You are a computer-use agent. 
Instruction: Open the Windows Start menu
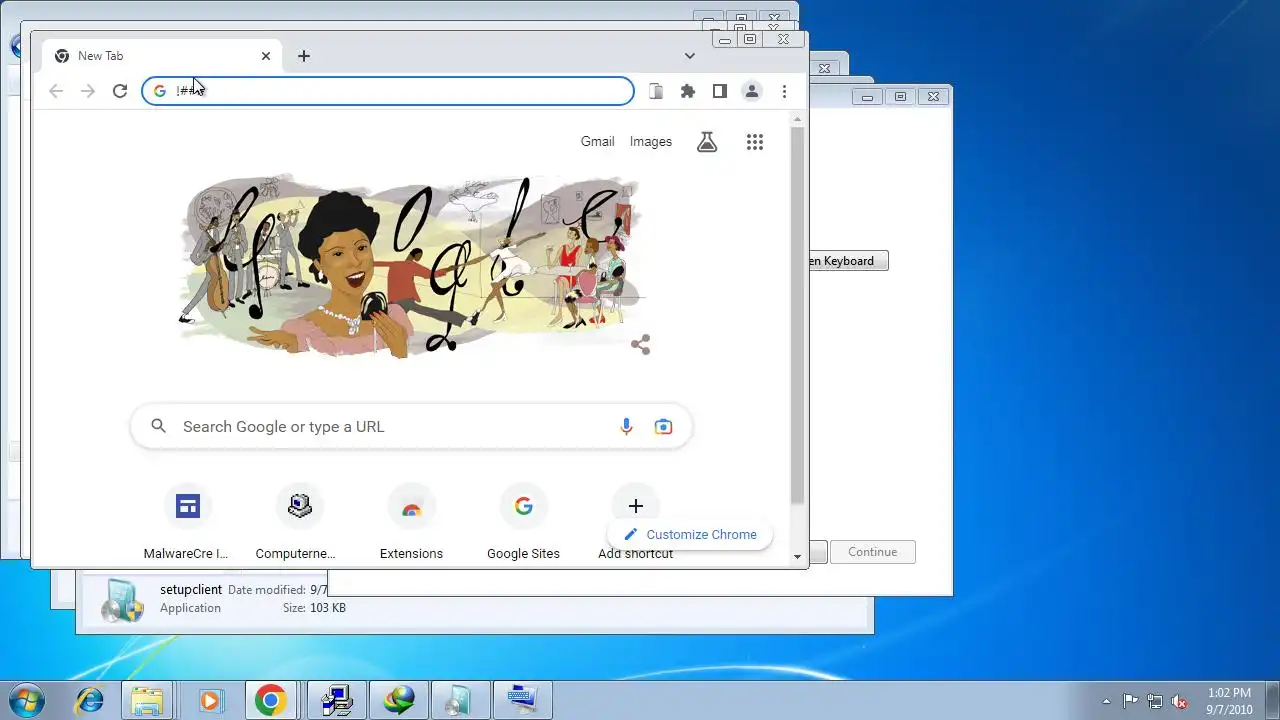pyautogui.click(x=27, y=700)
